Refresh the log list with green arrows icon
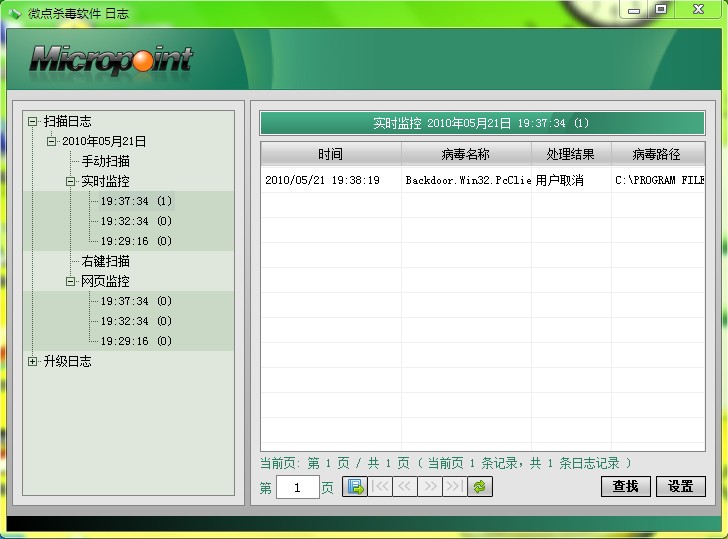728x539 pixels. coord(480,487)
